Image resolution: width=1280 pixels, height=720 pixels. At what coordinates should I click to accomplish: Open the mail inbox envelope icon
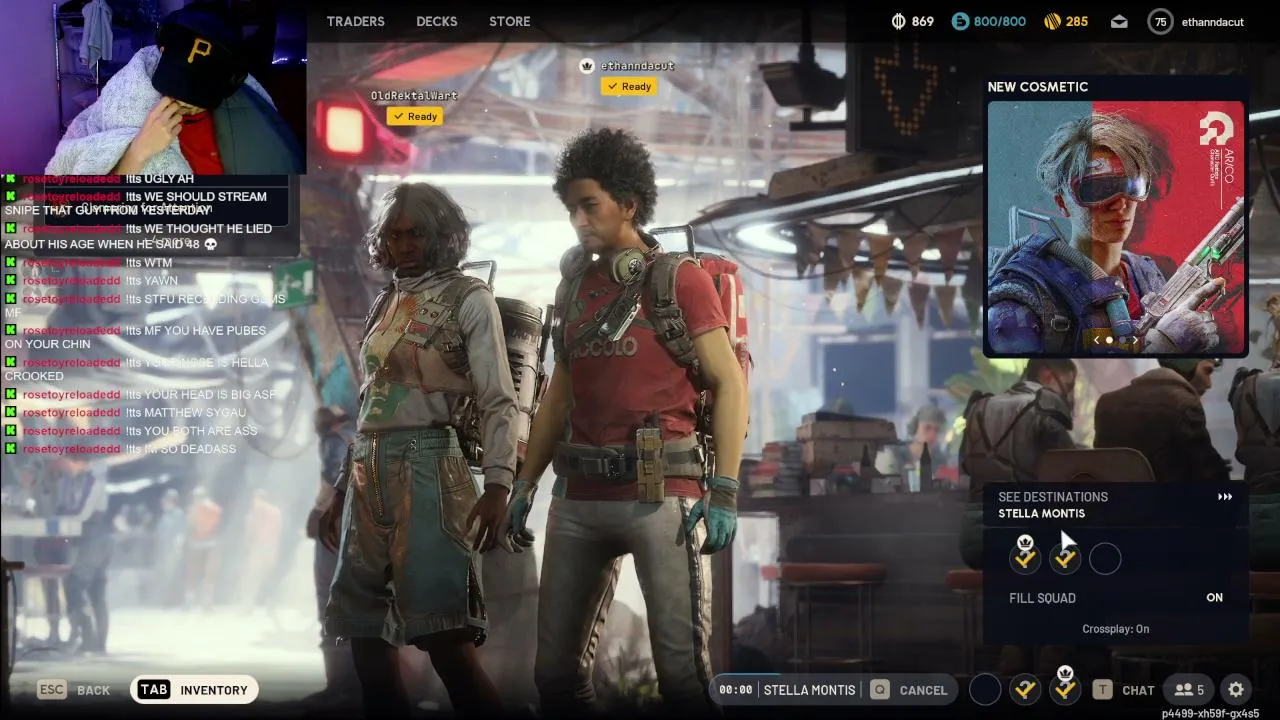(1119, 21)
